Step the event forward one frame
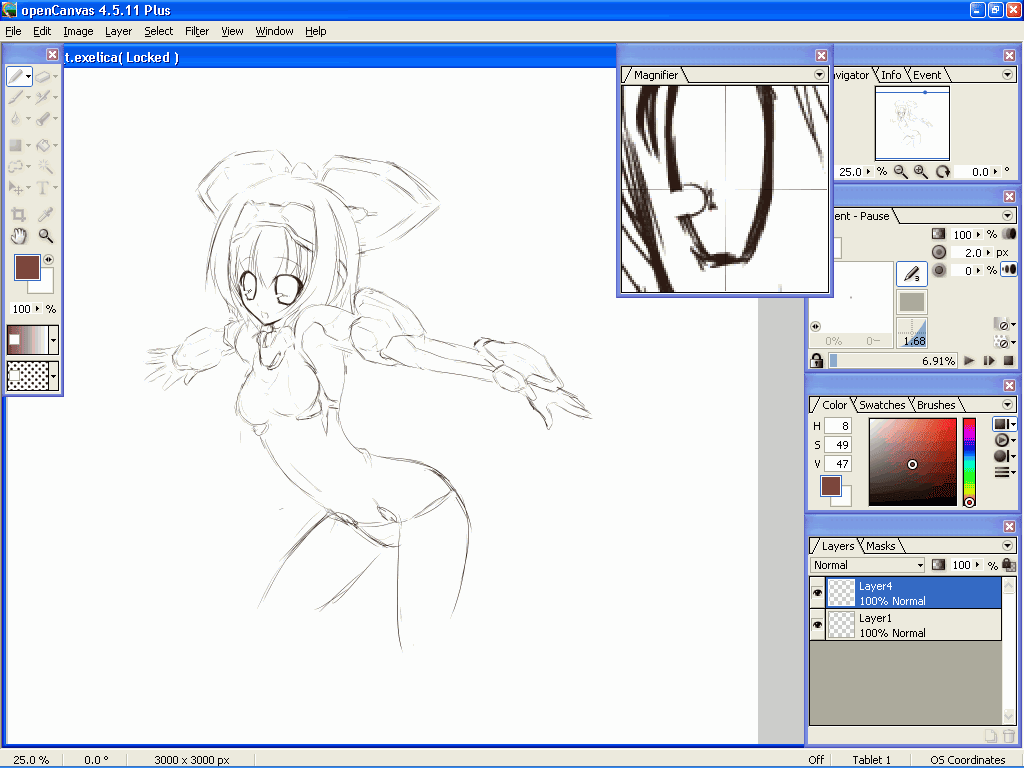This screenshot has width=1024, height=768. click(x=989, y=360)
